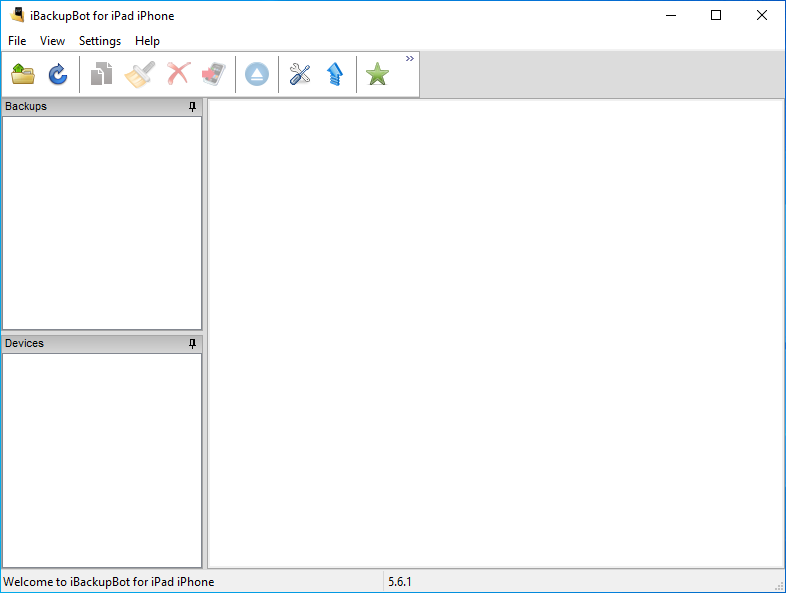Click inside the empty Devices list
The width and height of the screenshot is (786, 593).
(101, 459)
